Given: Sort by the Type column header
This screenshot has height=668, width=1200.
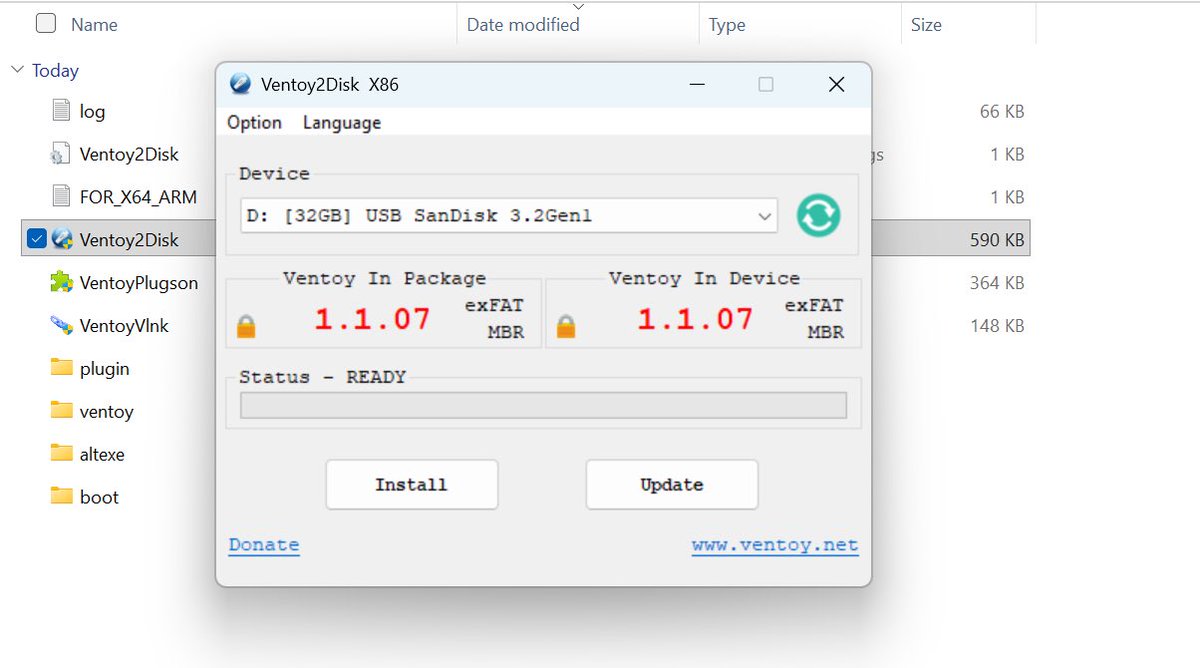Looking at the screenshot, I should 727,25.
